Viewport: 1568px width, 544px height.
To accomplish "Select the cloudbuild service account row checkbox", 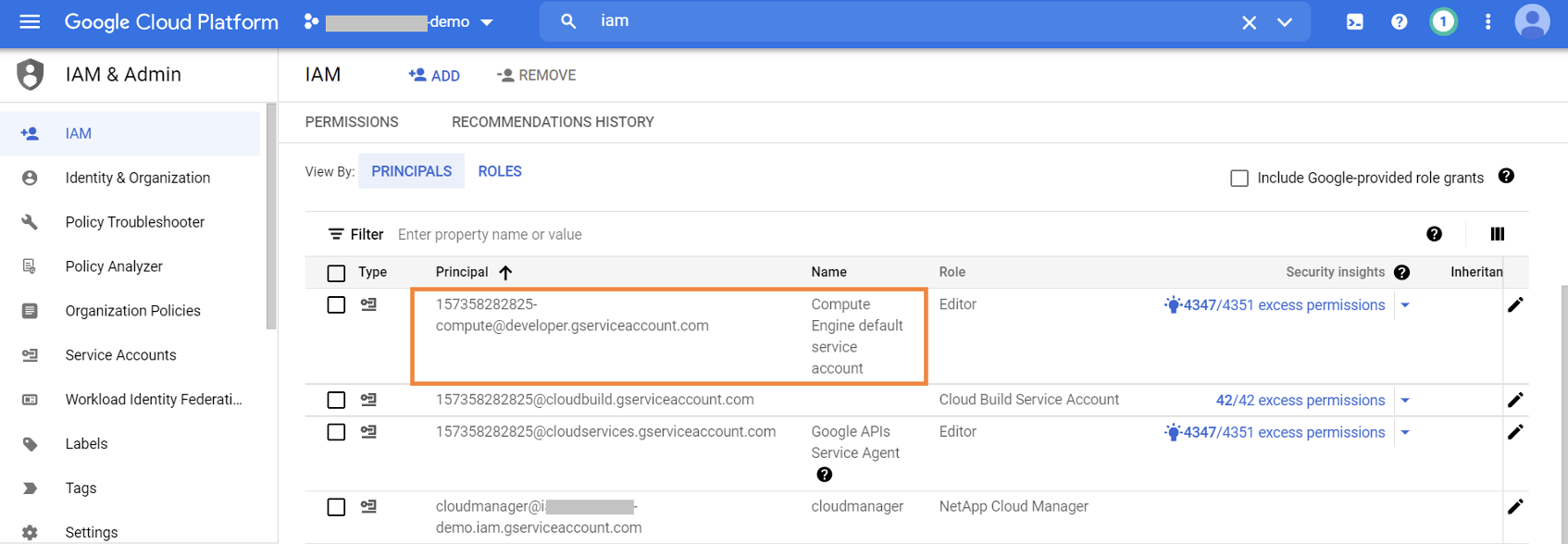I will click(x=336, y=400).
